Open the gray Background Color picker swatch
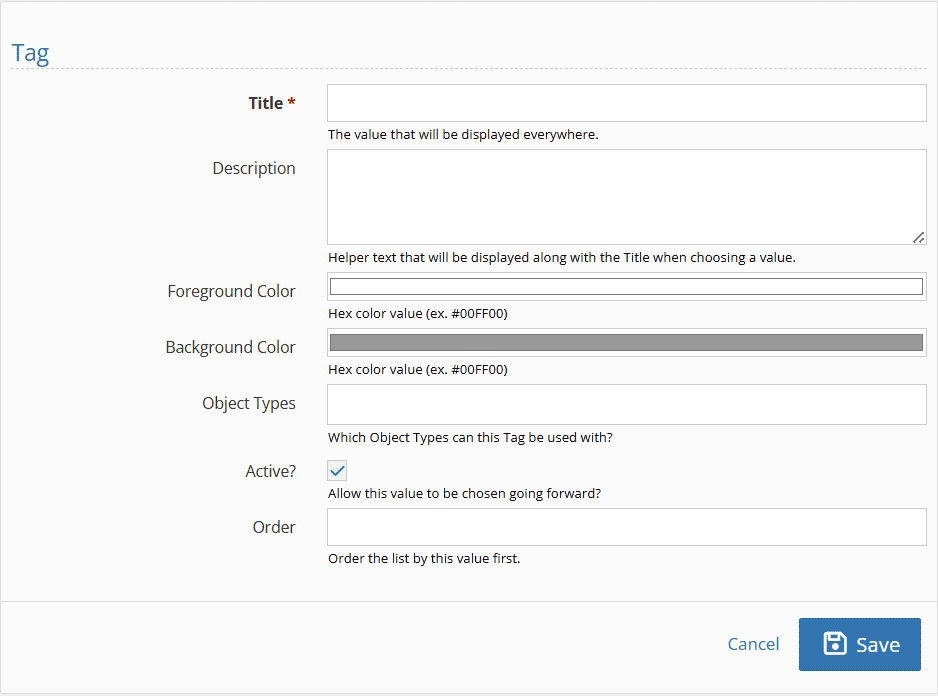The height and width of the screenshot is (696, 938). [x=626, y=342]
